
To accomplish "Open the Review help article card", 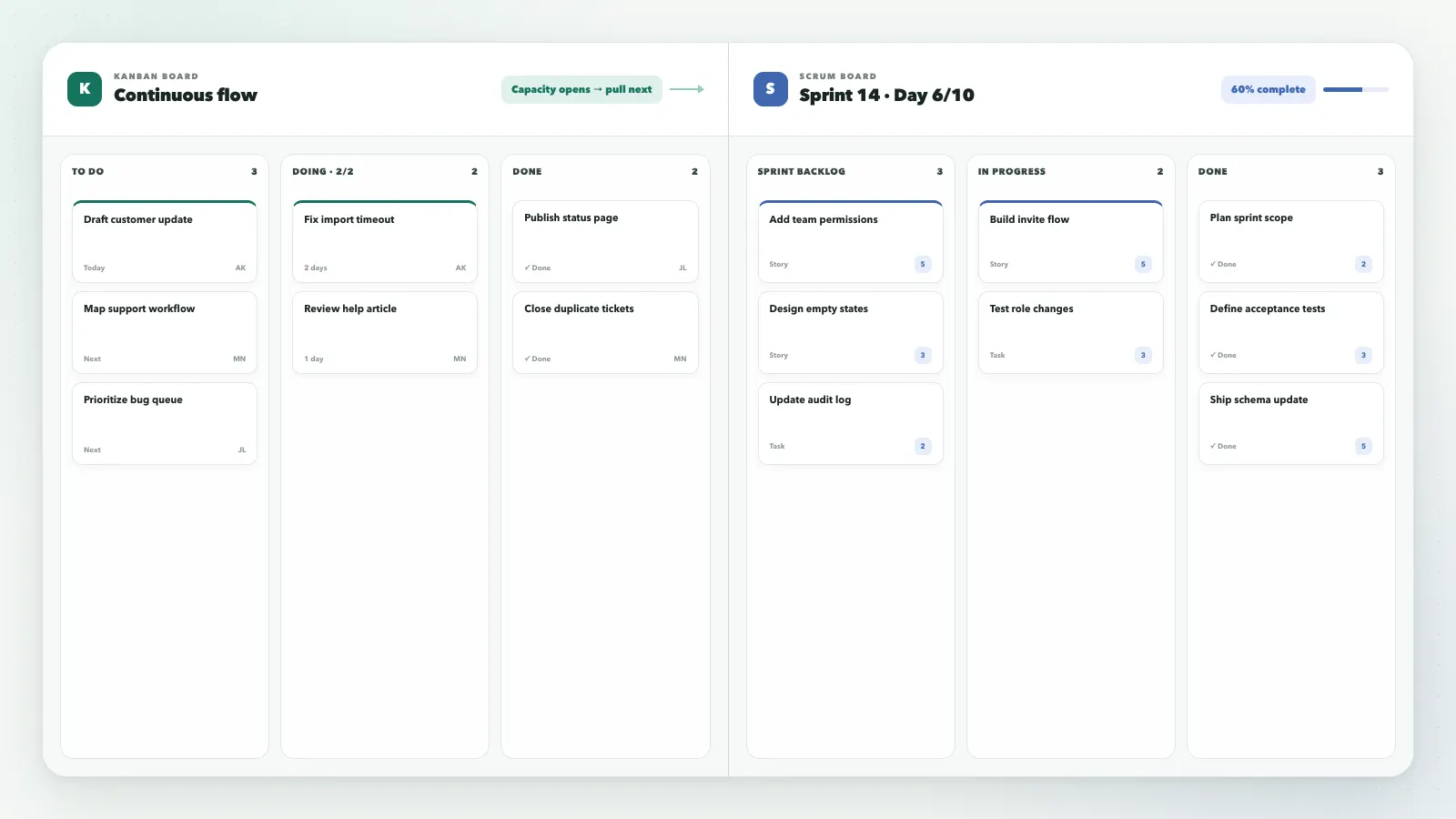I will click(385, 332).
